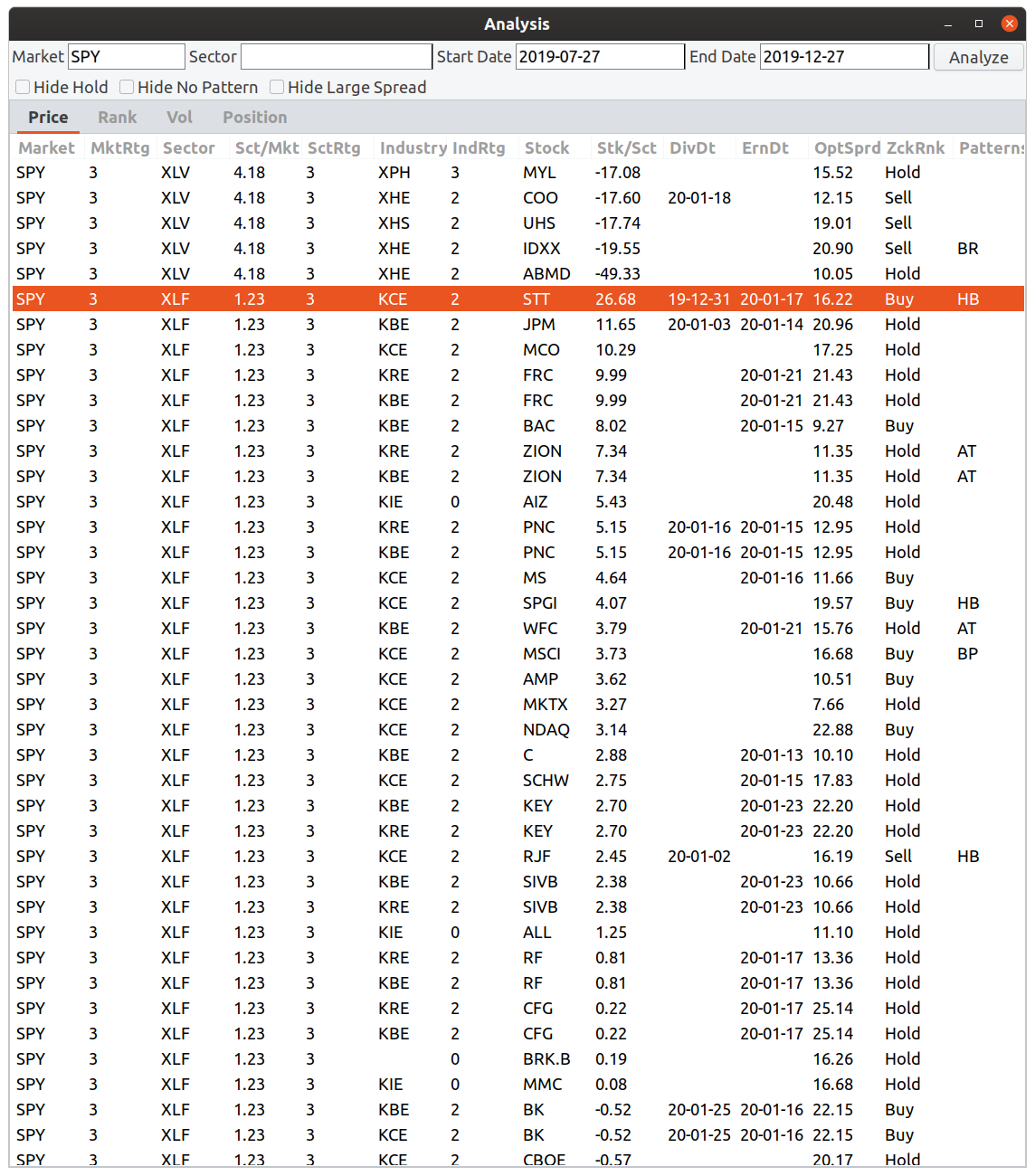
Task: Select the BRK.B stock row
Action: point(518,1058)
